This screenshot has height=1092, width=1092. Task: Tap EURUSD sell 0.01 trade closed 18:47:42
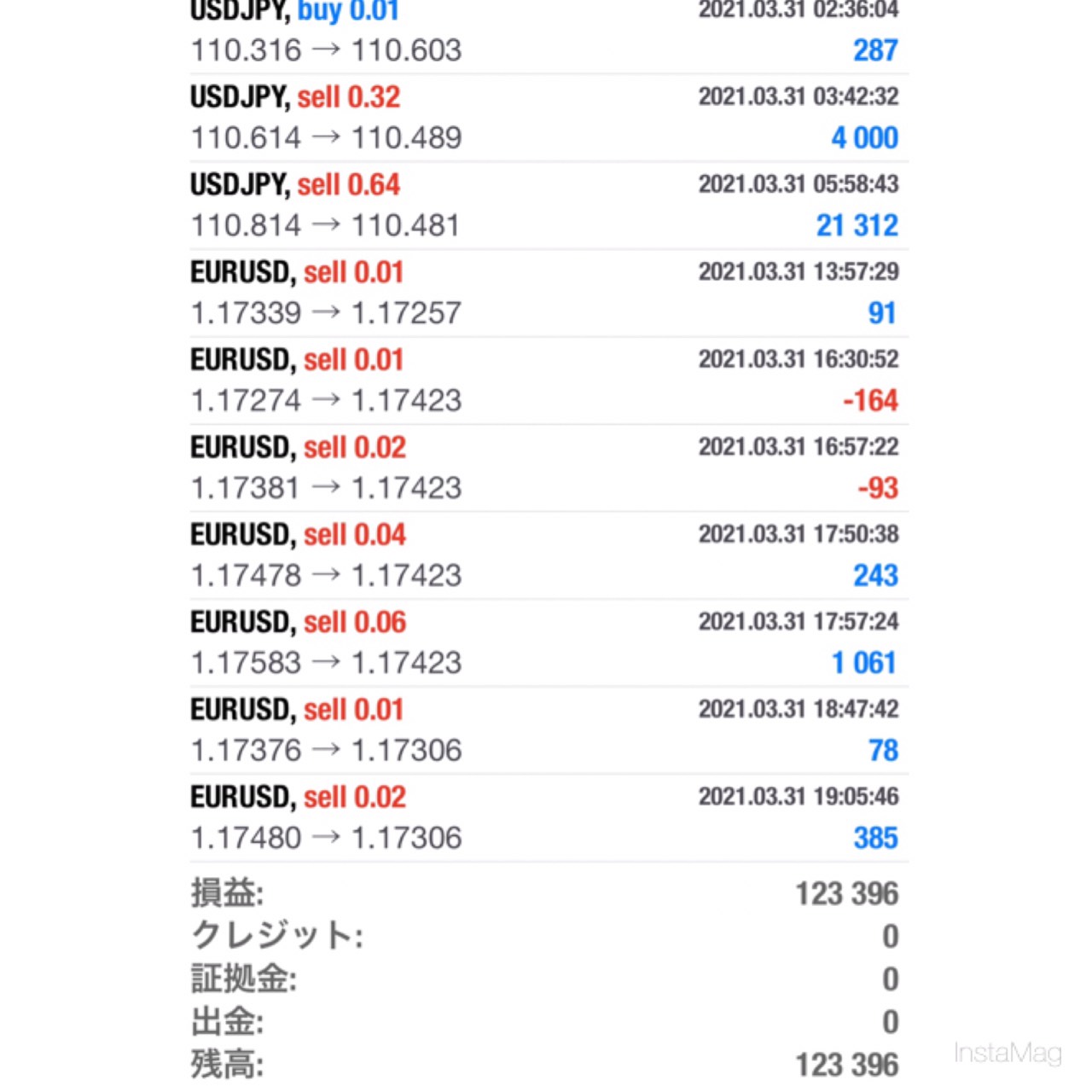[546, 730]
